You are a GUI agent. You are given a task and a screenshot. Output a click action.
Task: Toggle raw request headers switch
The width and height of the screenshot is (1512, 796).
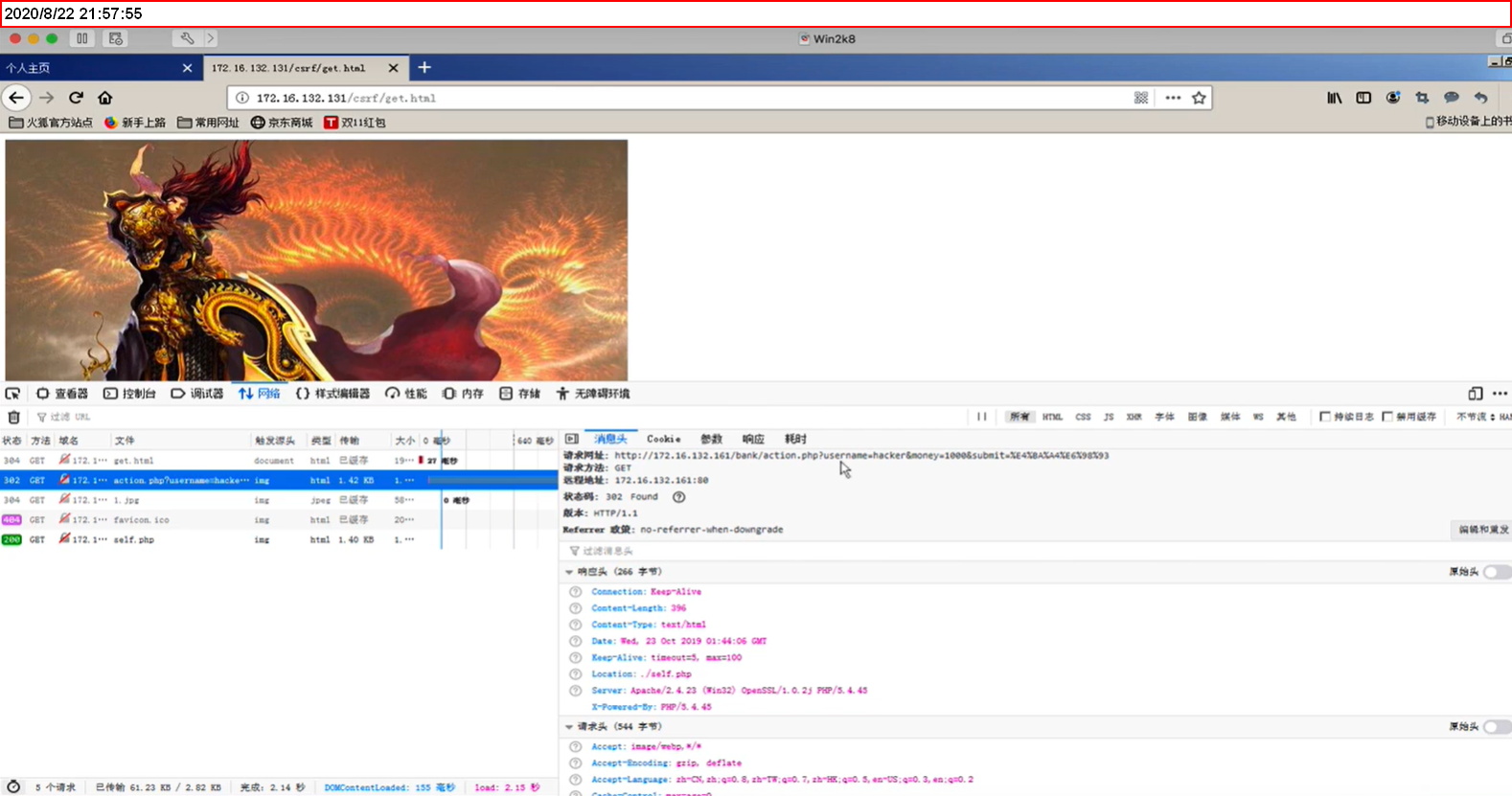(1497, 727)
